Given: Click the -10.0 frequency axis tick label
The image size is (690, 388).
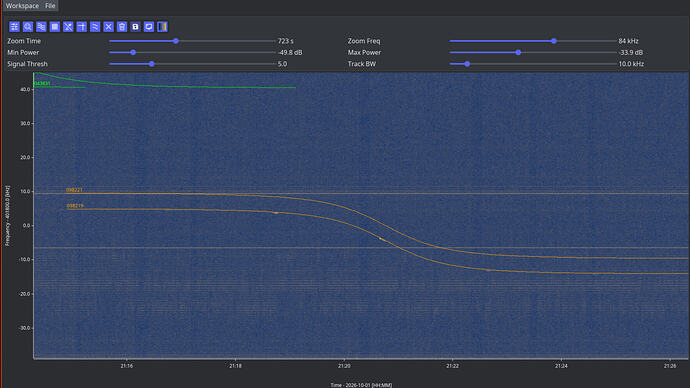Looking at the screenshot, I should [24, 260].
